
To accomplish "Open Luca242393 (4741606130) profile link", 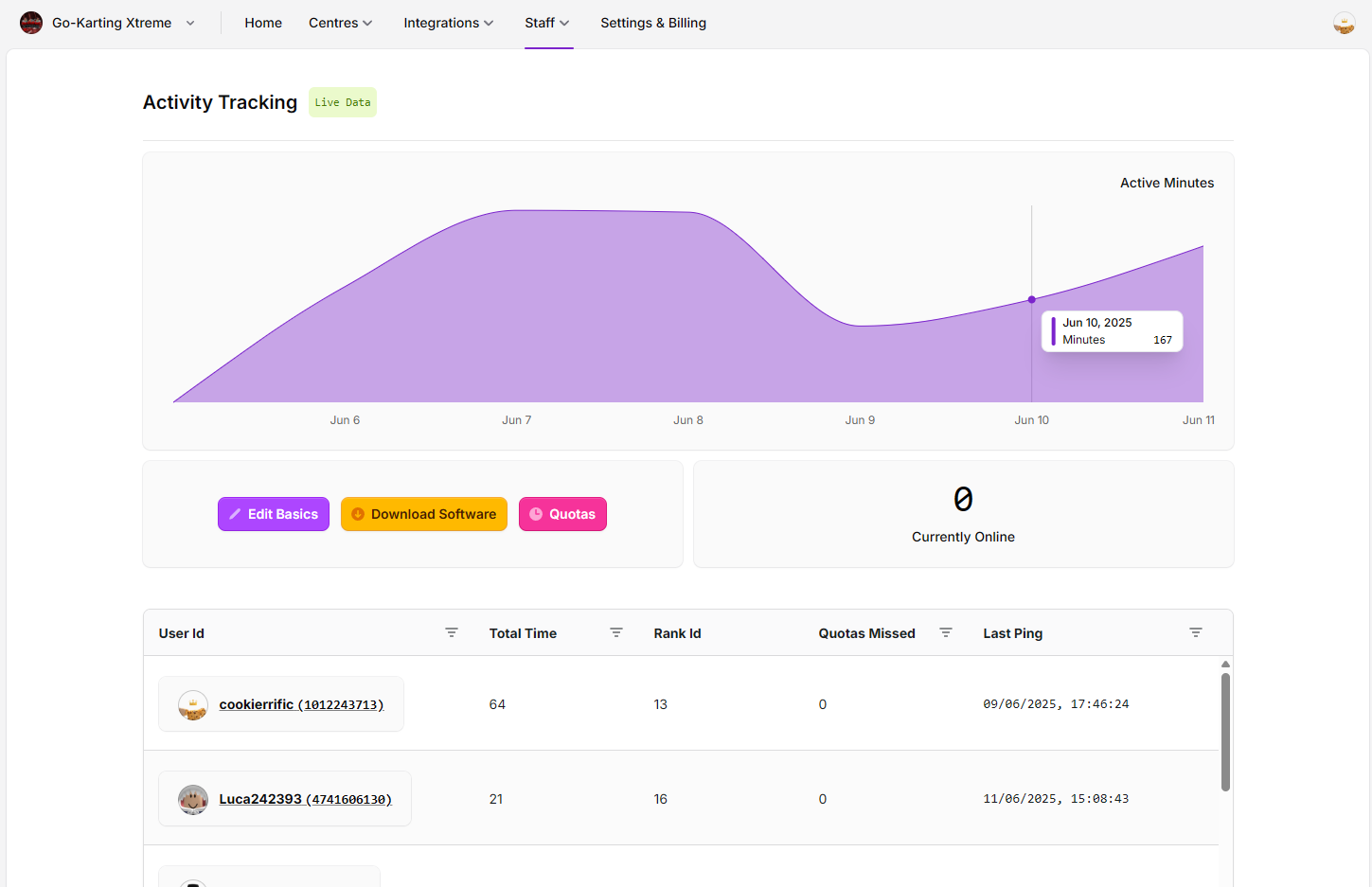I will point(305,799).
